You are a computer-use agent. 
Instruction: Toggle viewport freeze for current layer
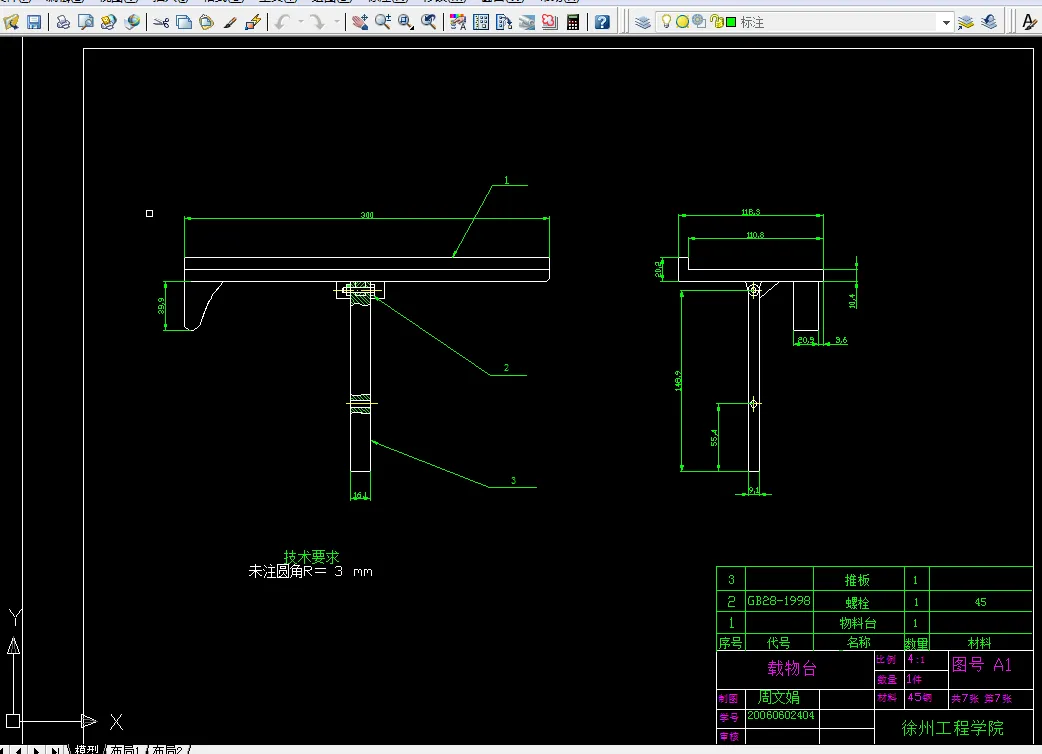pos(698,21)
